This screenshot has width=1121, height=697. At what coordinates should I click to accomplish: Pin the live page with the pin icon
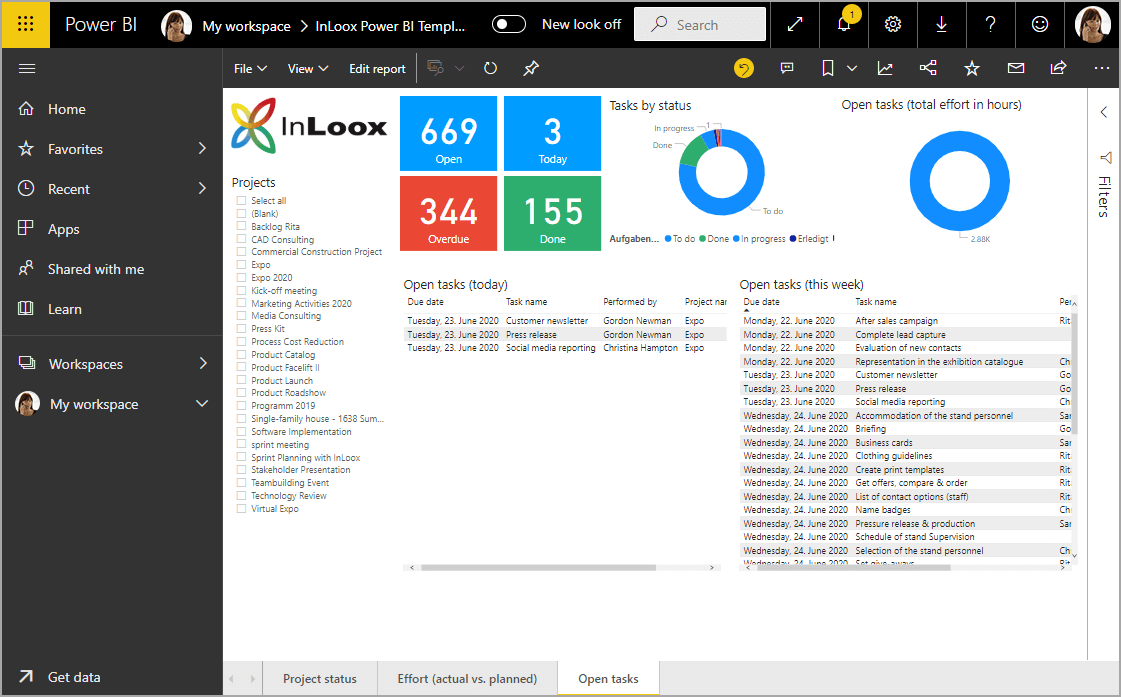pos(530,69)
